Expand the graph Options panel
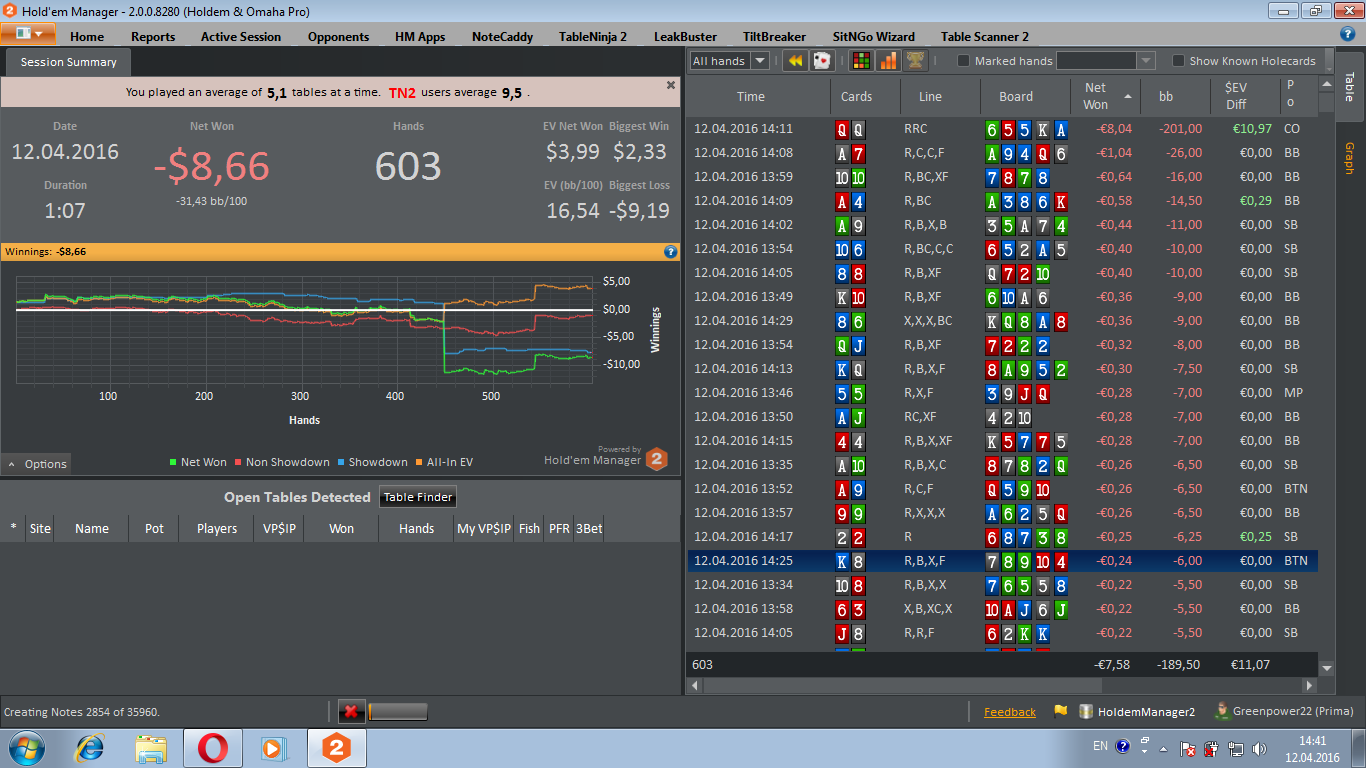The image size is (1366, 768). [36, 464]
